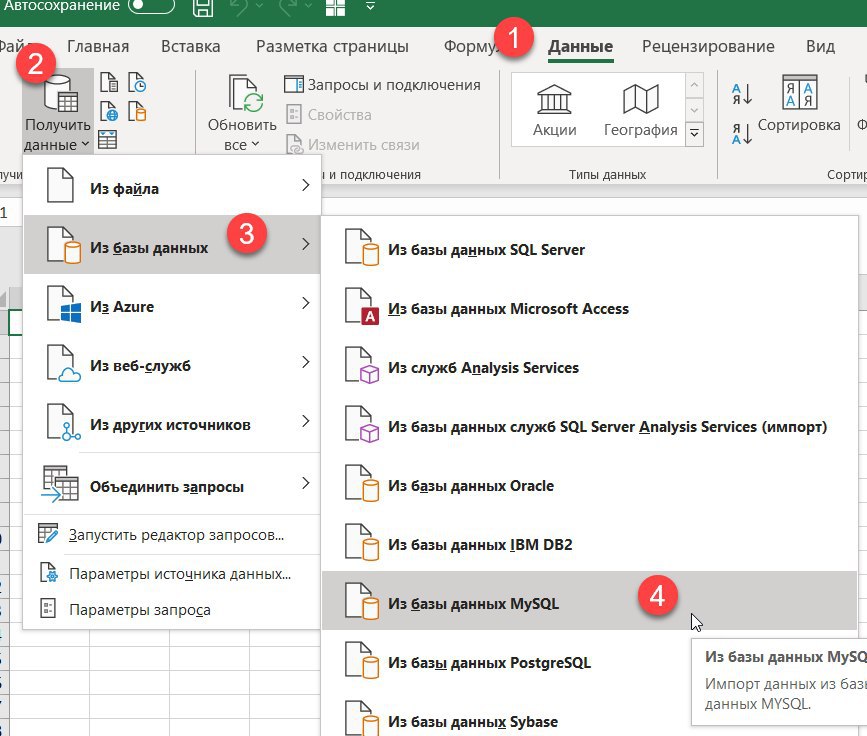The image size is (867, 736).
Task: Click the From Text/CSV file icon
Action: pyautogui.click(x=109, y=82)
